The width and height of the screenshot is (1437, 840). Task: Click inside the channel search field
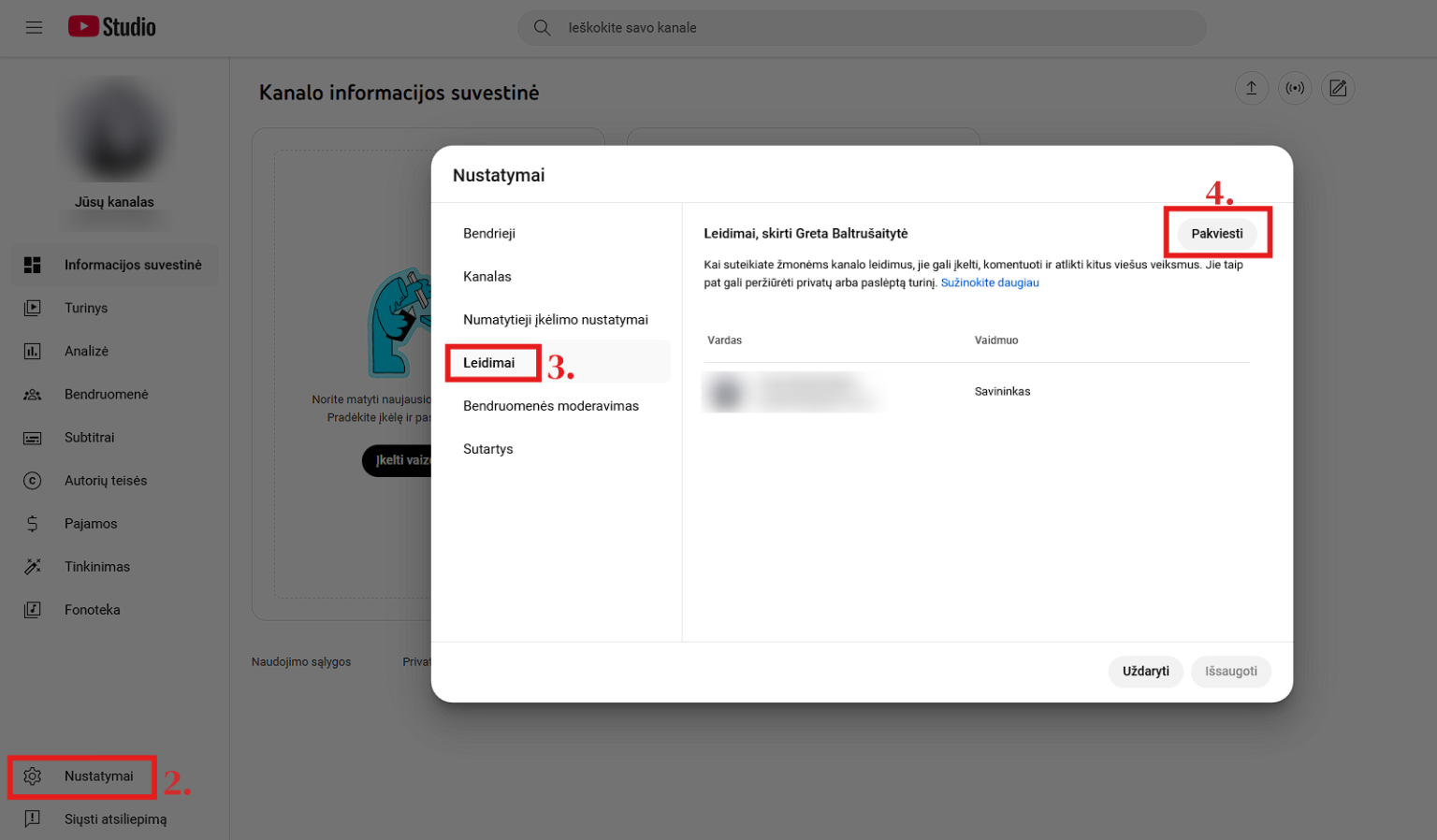861,27
